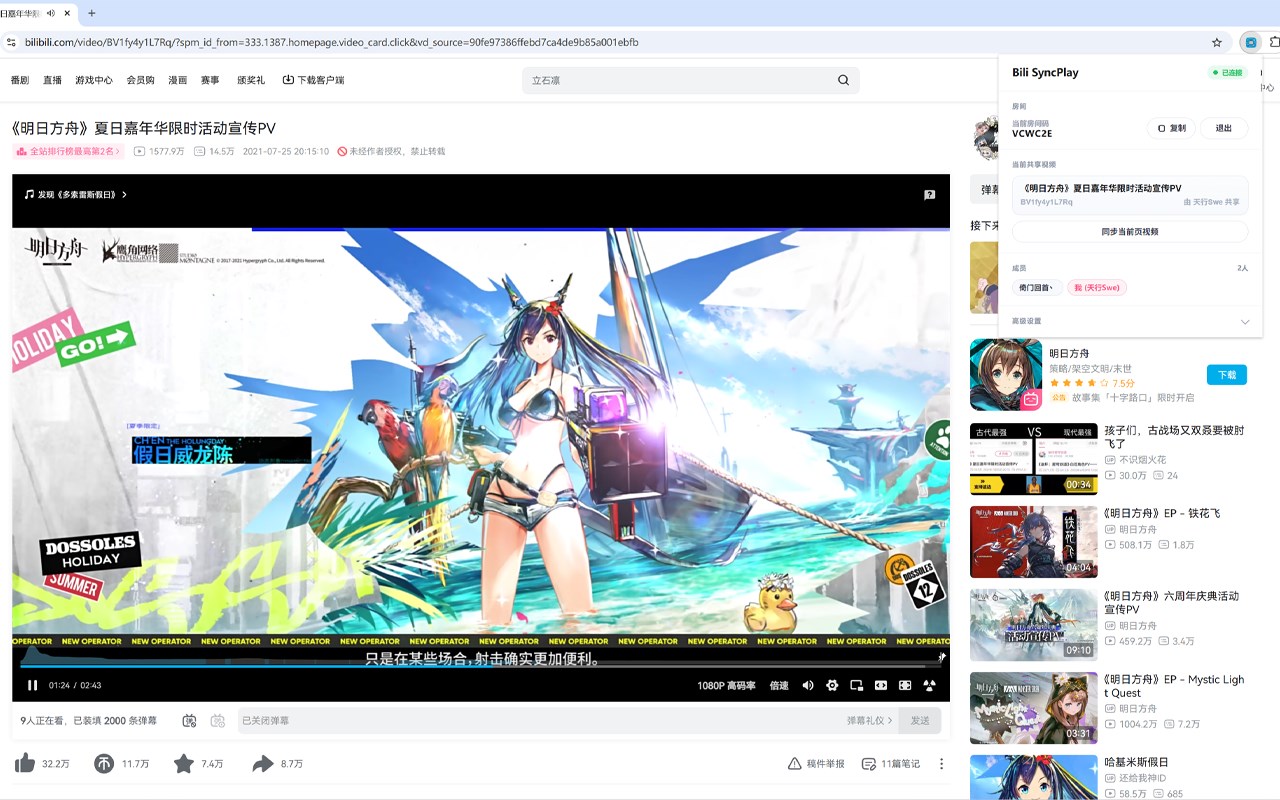Open EP - Mystic Light Quest thumbnail
This screenshot has width=1280, height=800.
[x=1034, y=708]
